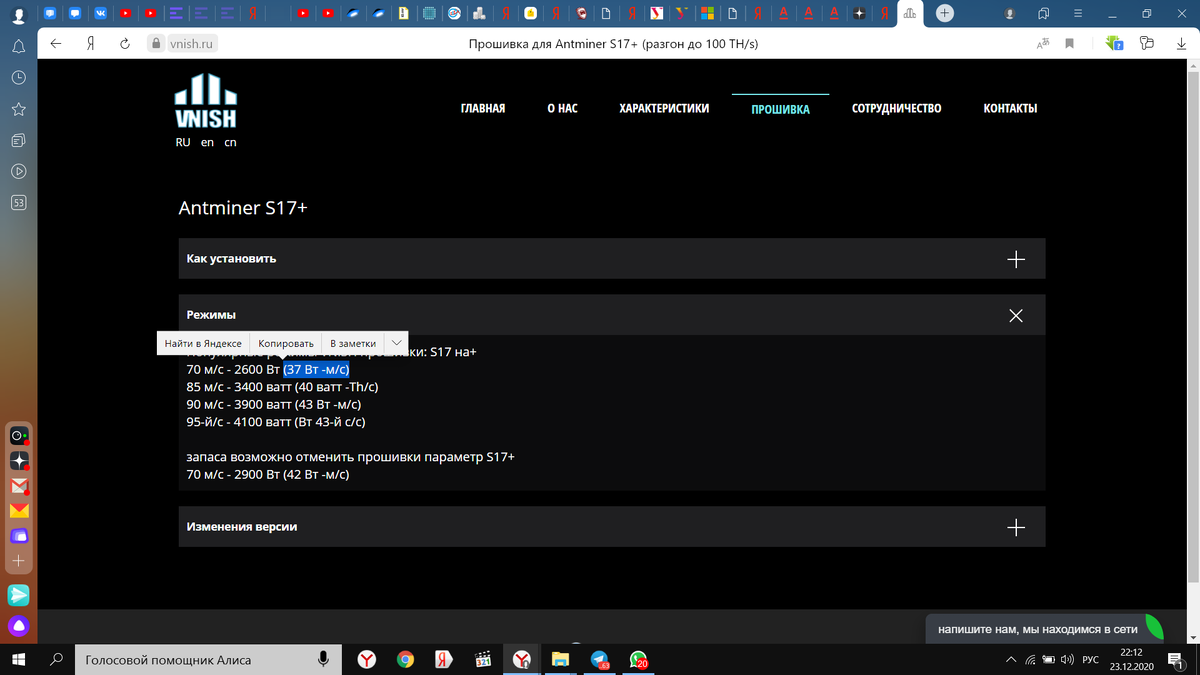Open the notification center in tray

[1175, 660]
